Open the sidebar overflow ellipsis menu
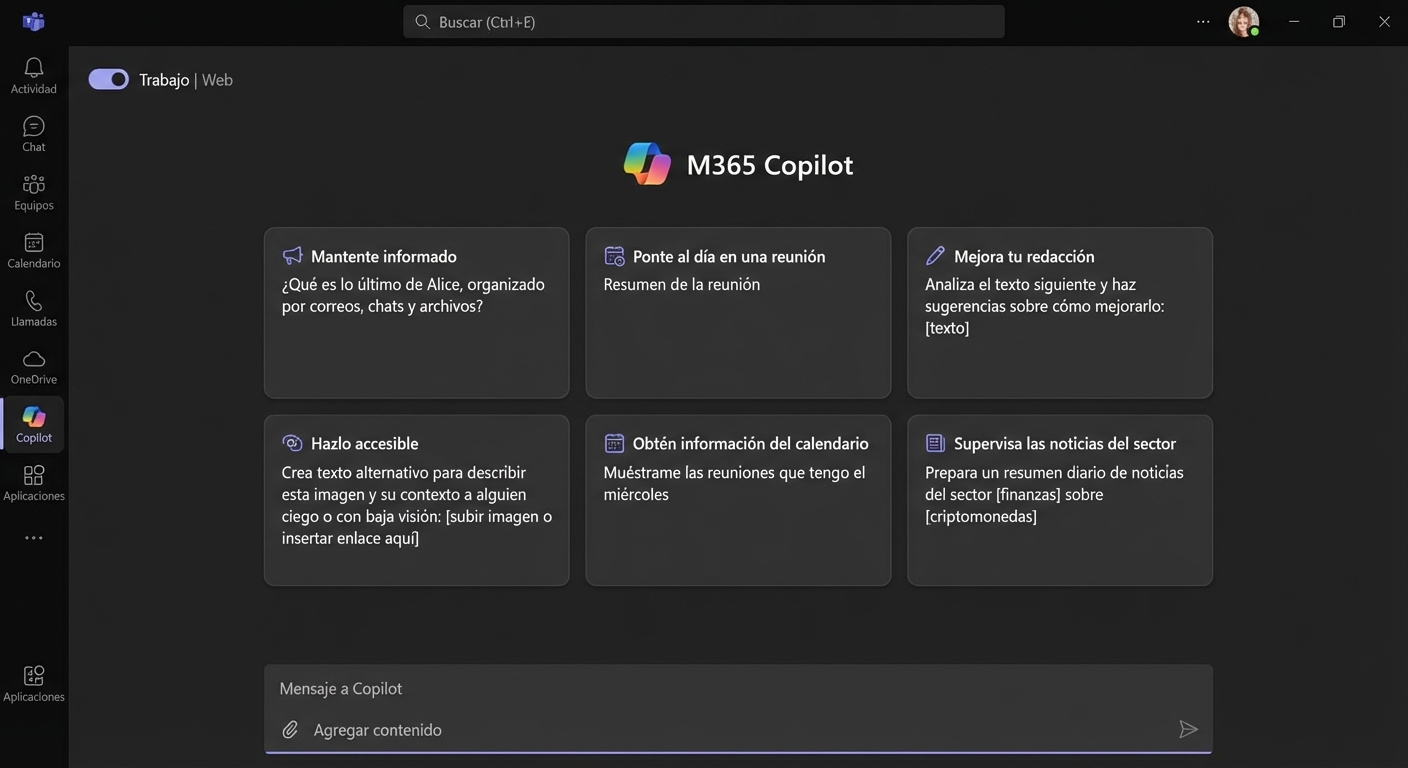1408x768 pixels. (x=33, y=537)
